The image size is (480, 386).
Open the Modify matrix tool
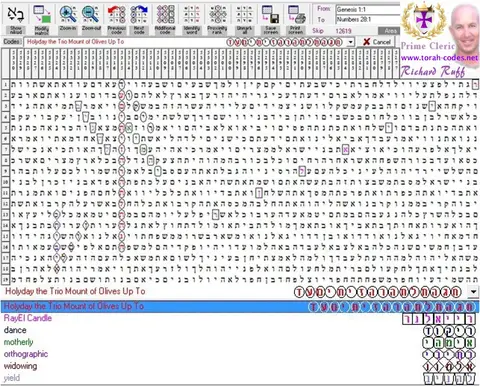click(42, 19)
